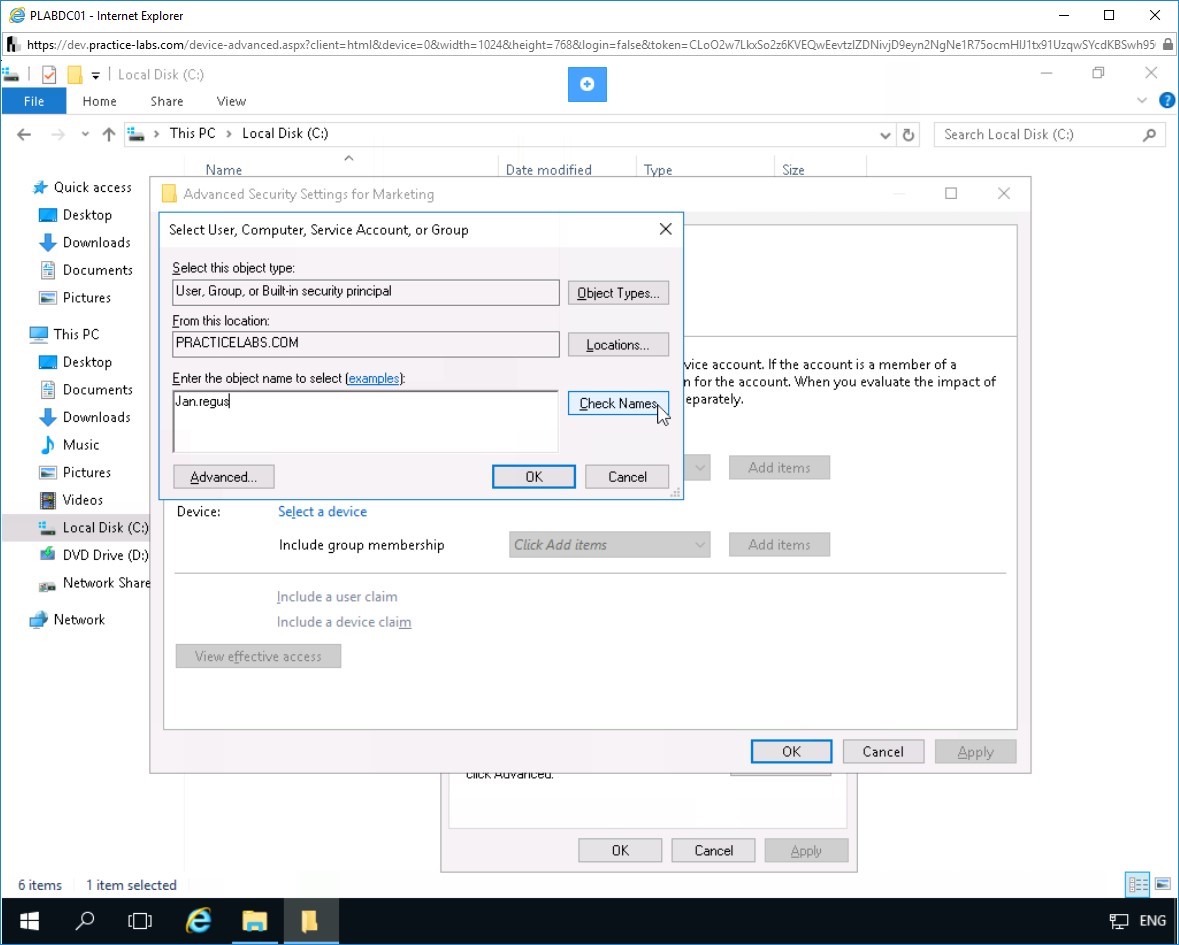Click New folder quick access toolbar icon
Viewport: 1179px width, 945px height.
point(74,74)
